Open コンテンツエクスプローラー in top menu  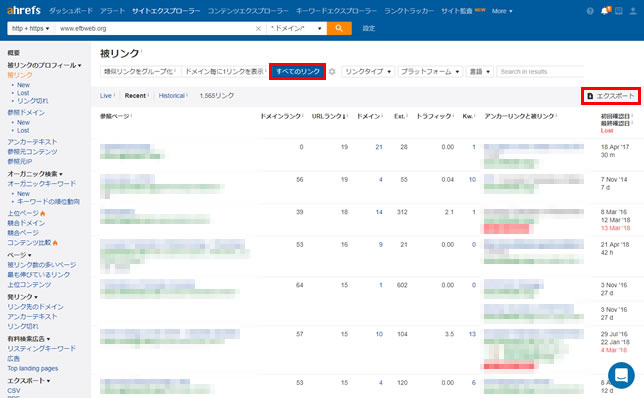tap(248, 11)
